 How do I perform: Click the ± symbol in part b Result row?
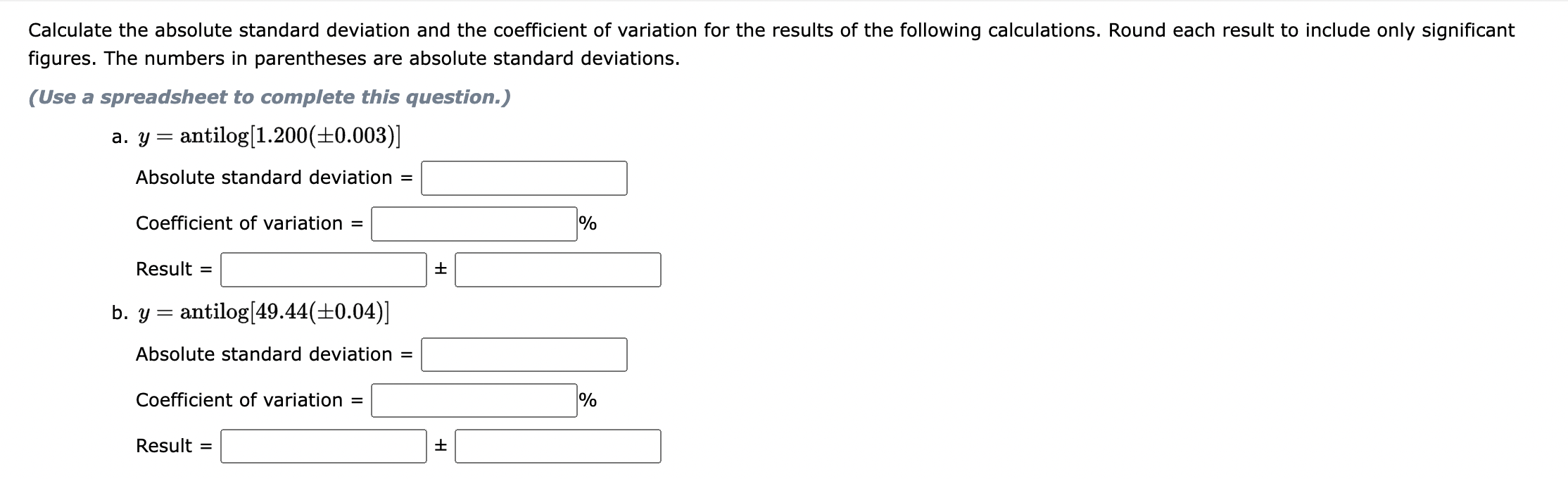tap(441, 446)
